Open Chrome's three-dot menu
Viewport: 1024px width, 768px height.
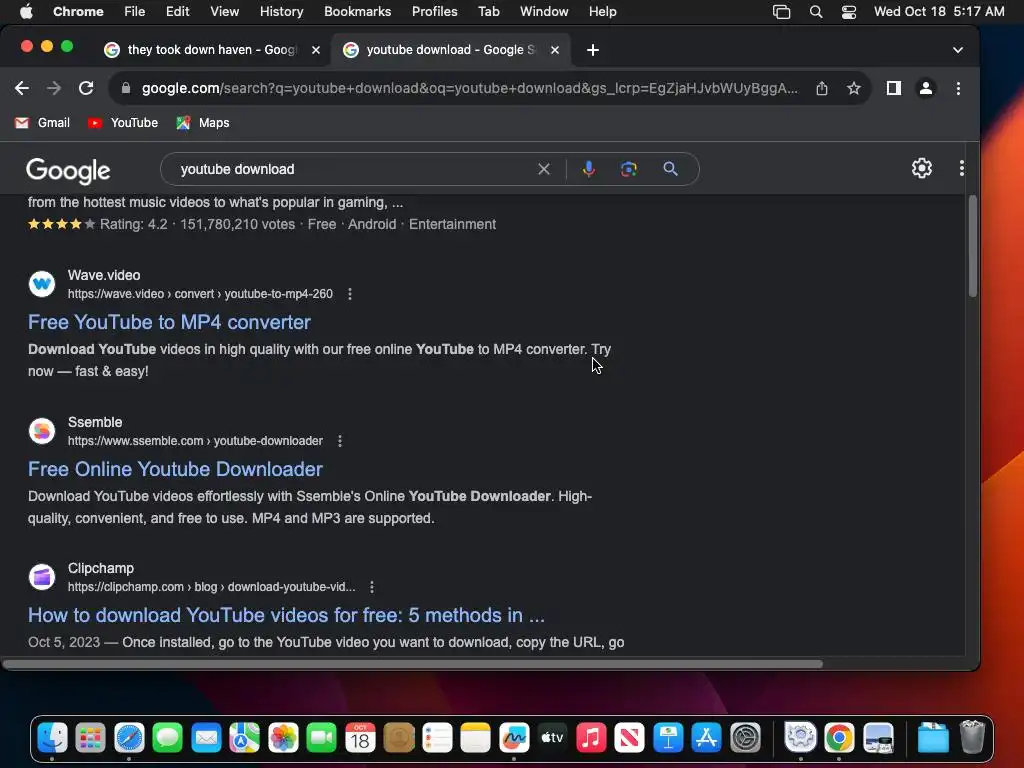coord(958,88)
